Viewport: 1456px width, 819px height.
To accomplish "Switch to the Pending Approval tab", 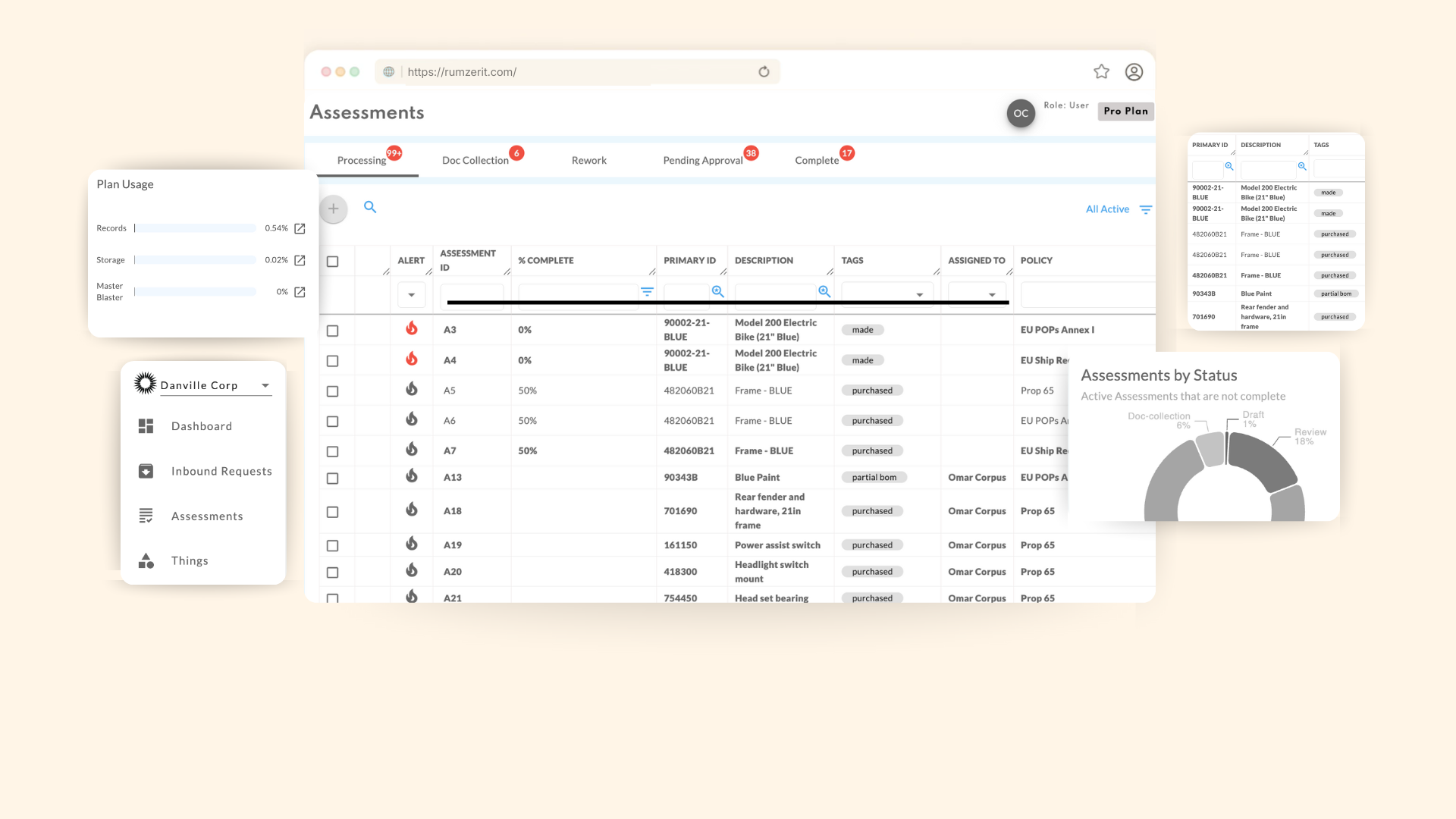I will 703,160.
